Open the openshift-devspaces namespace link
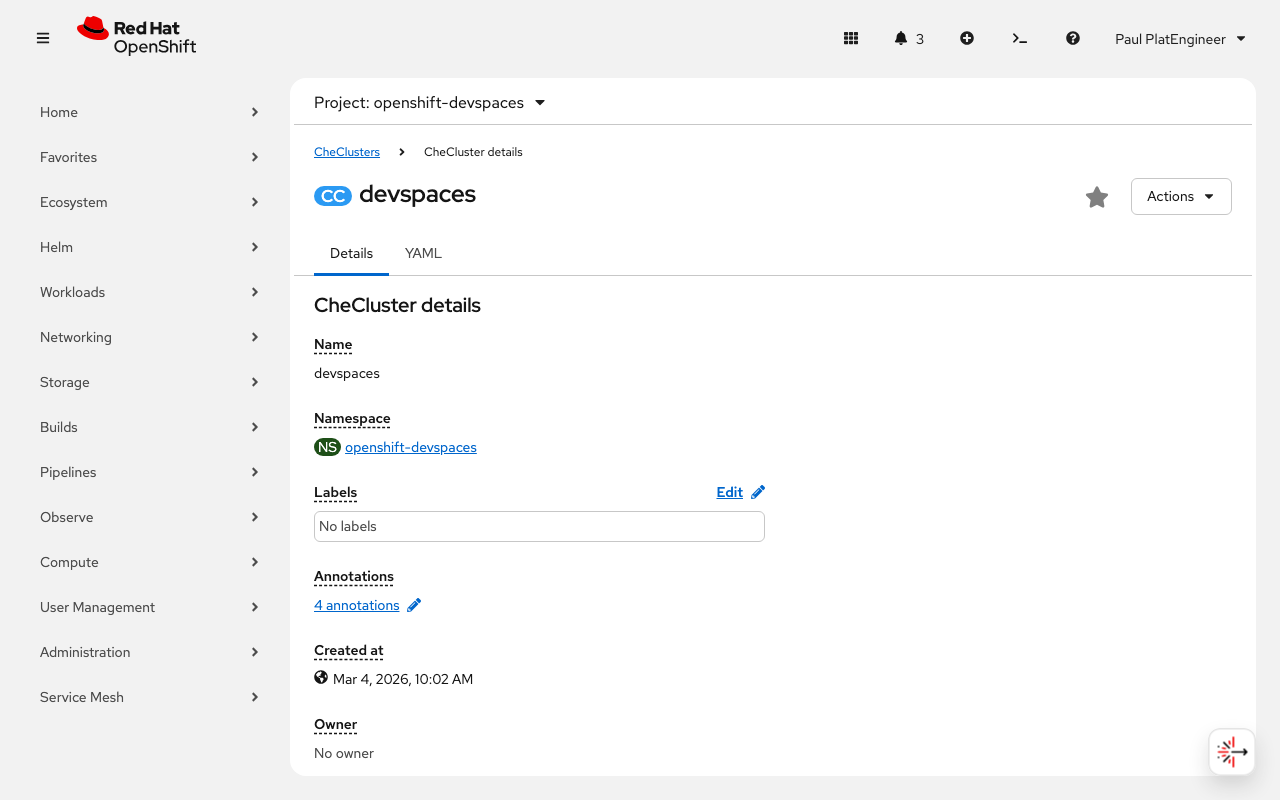The width and height of the screenshot is (1280, 800). pos(410,447)
